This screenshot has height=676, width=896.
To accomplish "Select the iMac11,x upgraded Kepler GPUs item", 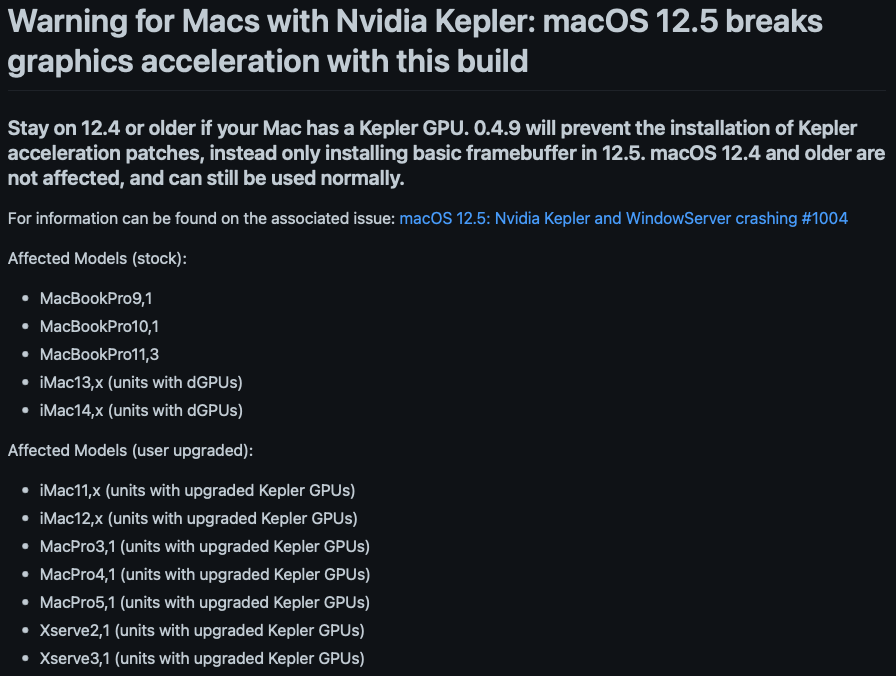I will point(198,490).
